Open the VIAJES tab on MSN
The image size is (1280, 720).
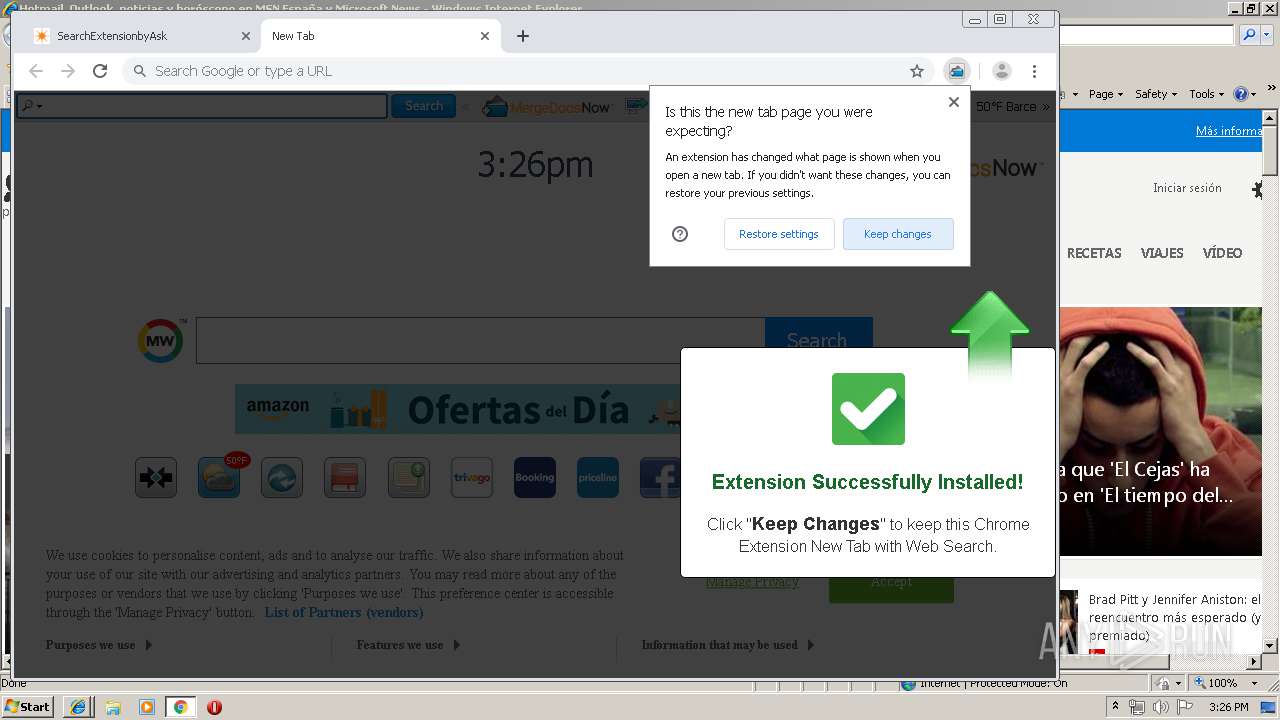[1162, 253]
